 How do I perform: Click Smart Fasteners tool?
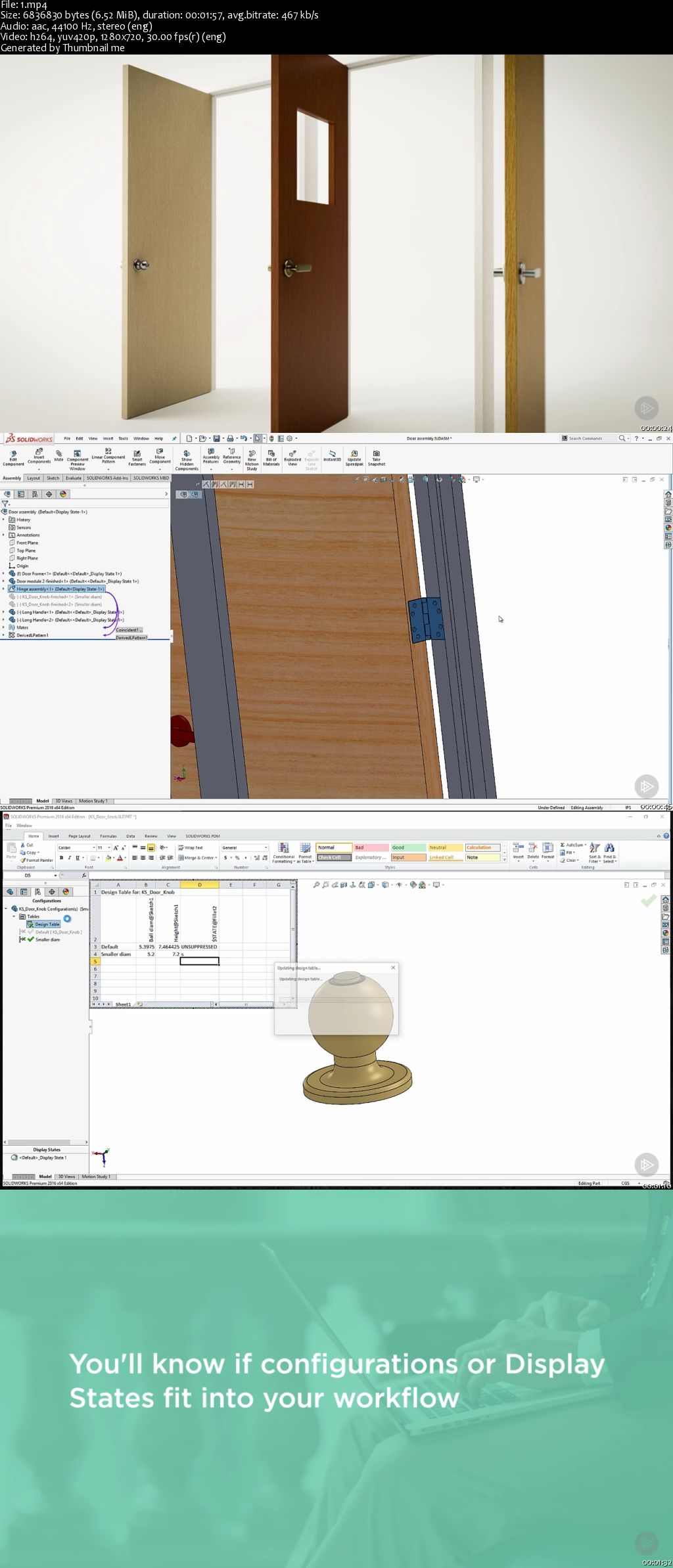[137, 458]
